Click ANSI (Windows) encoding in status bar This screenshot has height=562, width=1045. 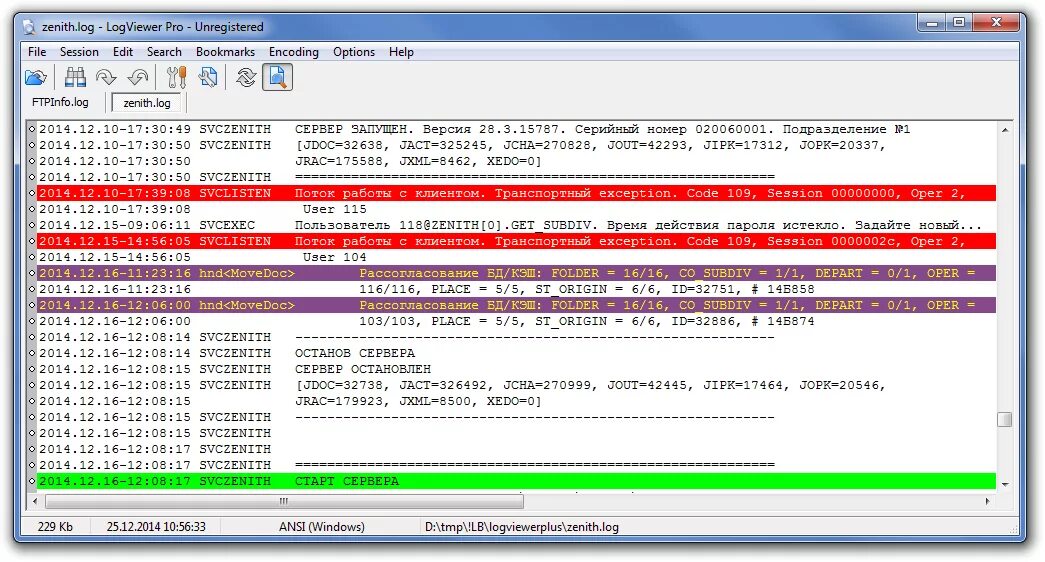[322, 527]
